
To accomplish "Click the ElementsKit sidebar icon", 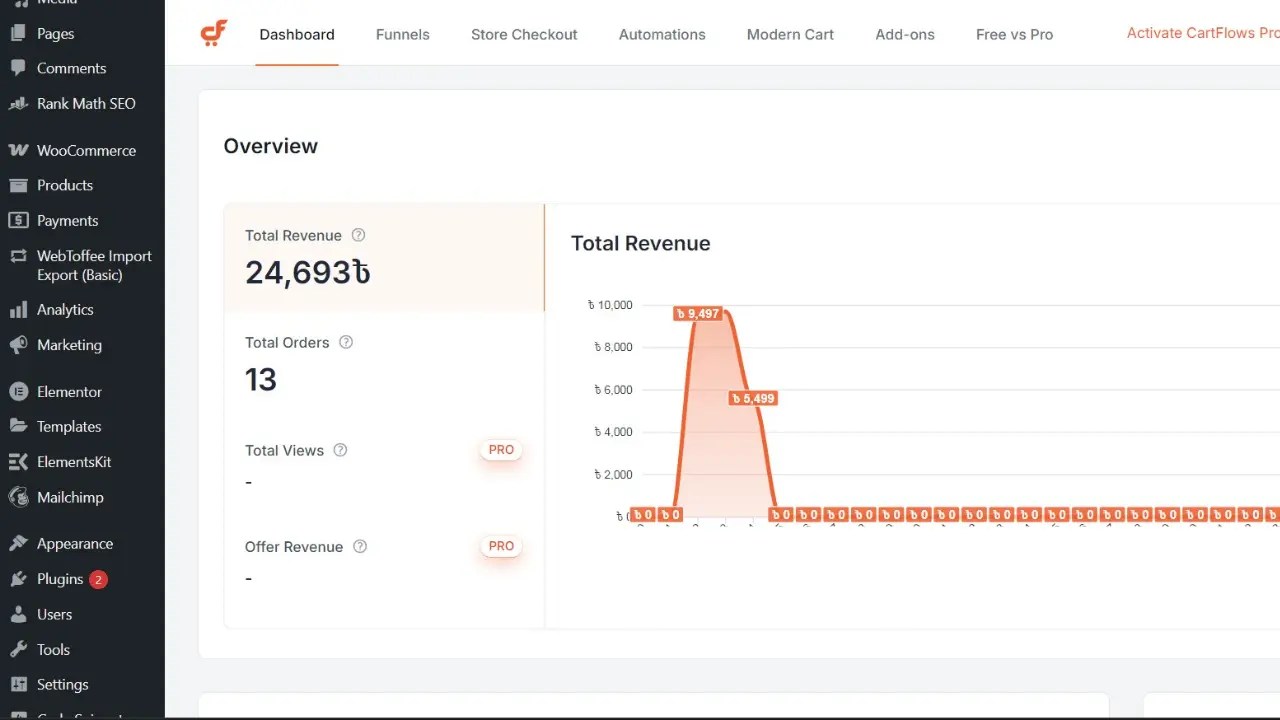I will (x=18, y=462).
